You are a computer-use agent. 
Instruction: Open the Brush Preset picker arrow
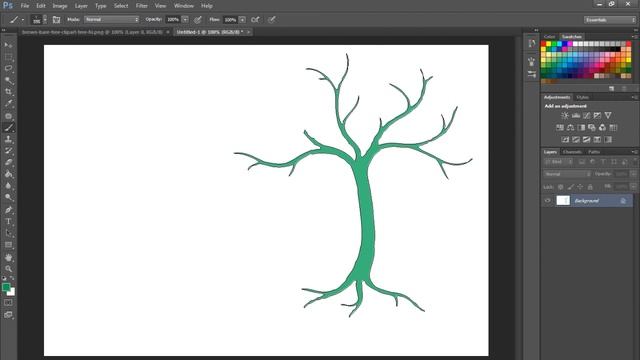(45, 20)
